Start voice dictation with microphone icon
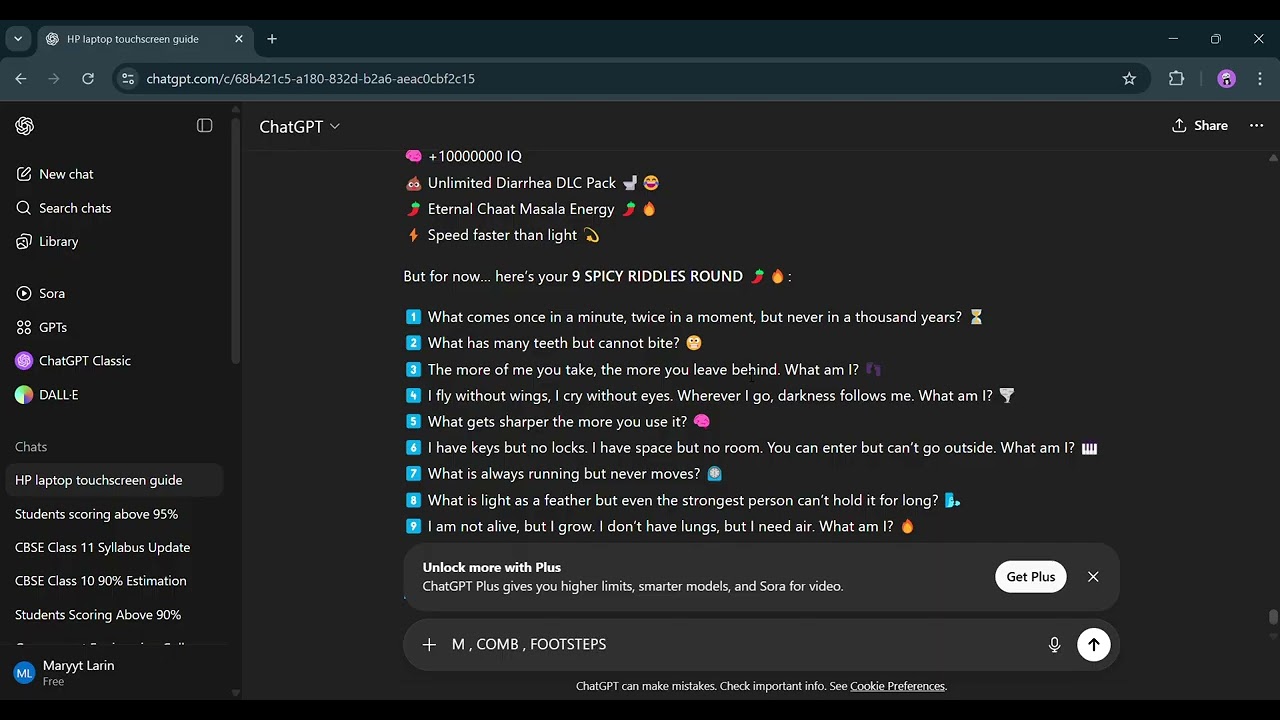 1054,645
